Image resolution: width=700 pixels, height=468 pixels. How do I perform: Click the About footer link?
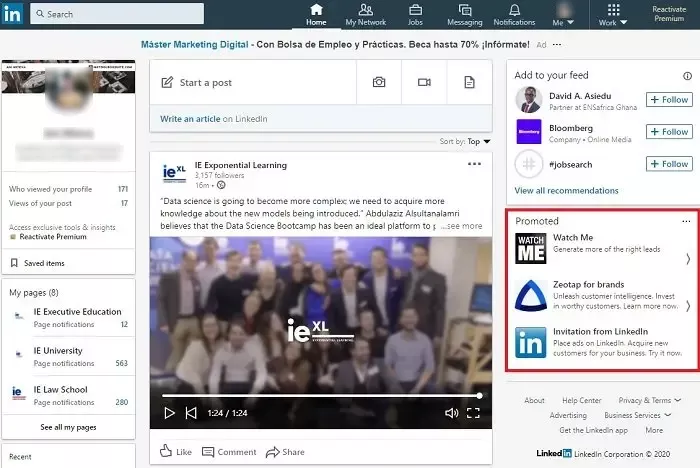(x=534, y=400)
